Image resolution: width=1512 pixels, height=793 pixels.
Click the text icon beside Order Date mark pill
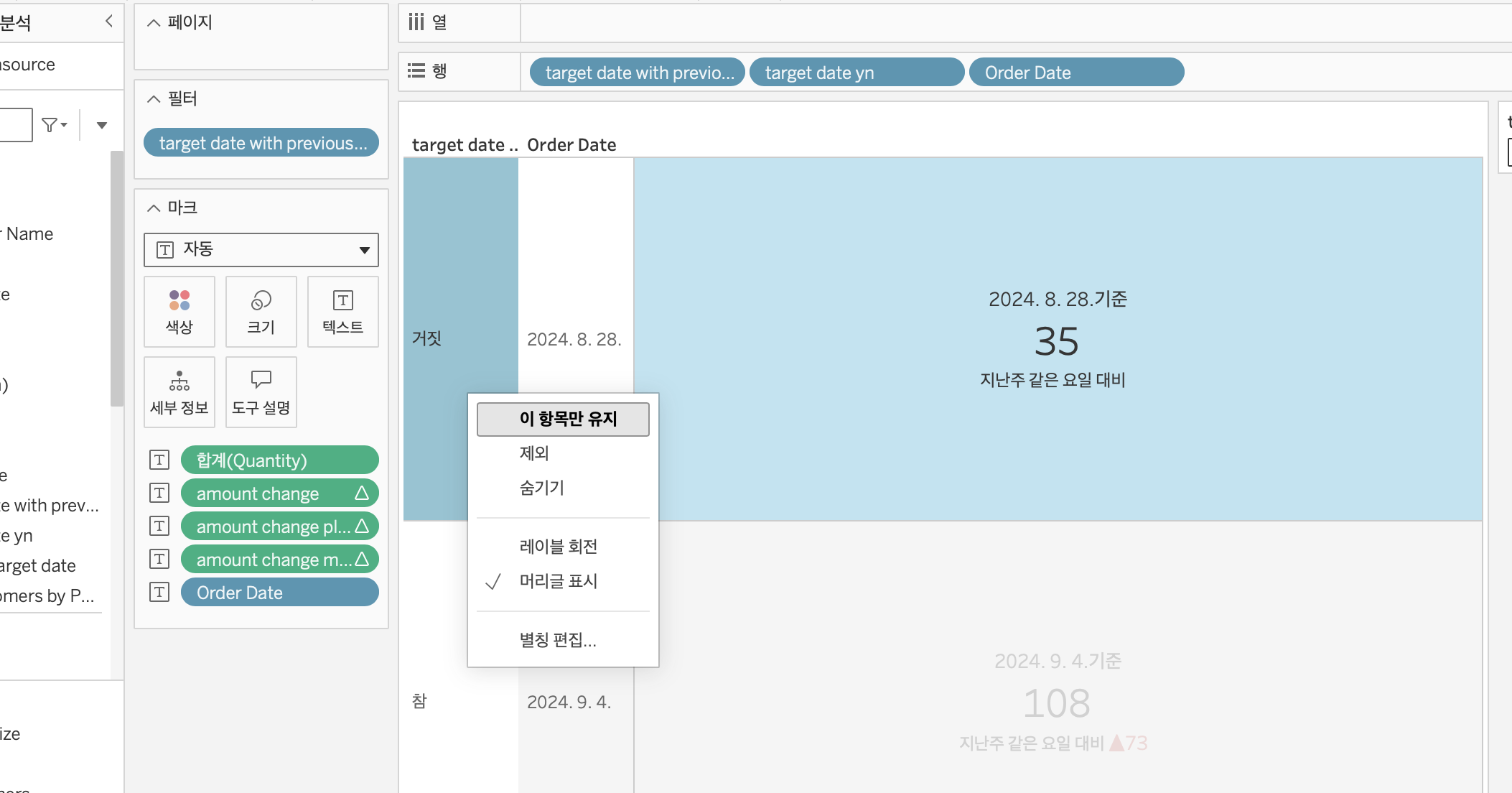tap(159, 593)
